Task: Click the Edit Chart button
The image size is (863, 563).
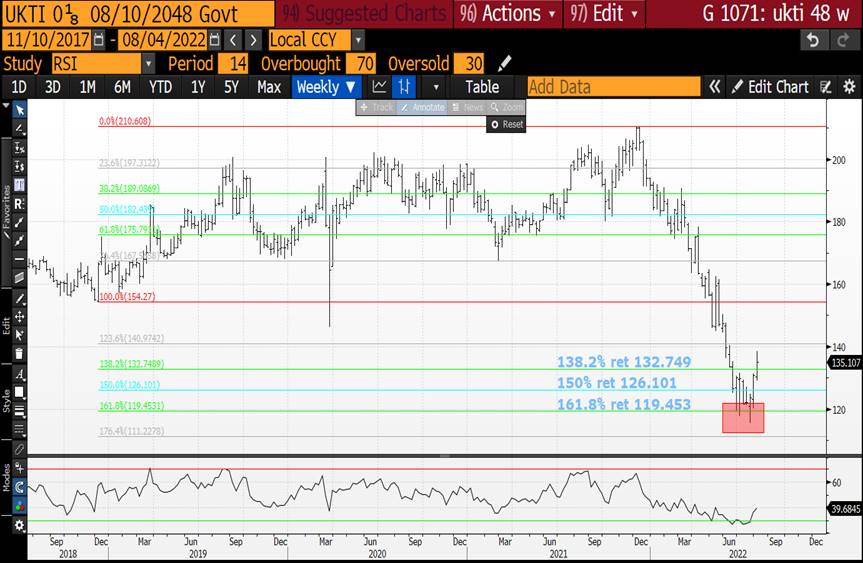Action: tap(771, 87)
